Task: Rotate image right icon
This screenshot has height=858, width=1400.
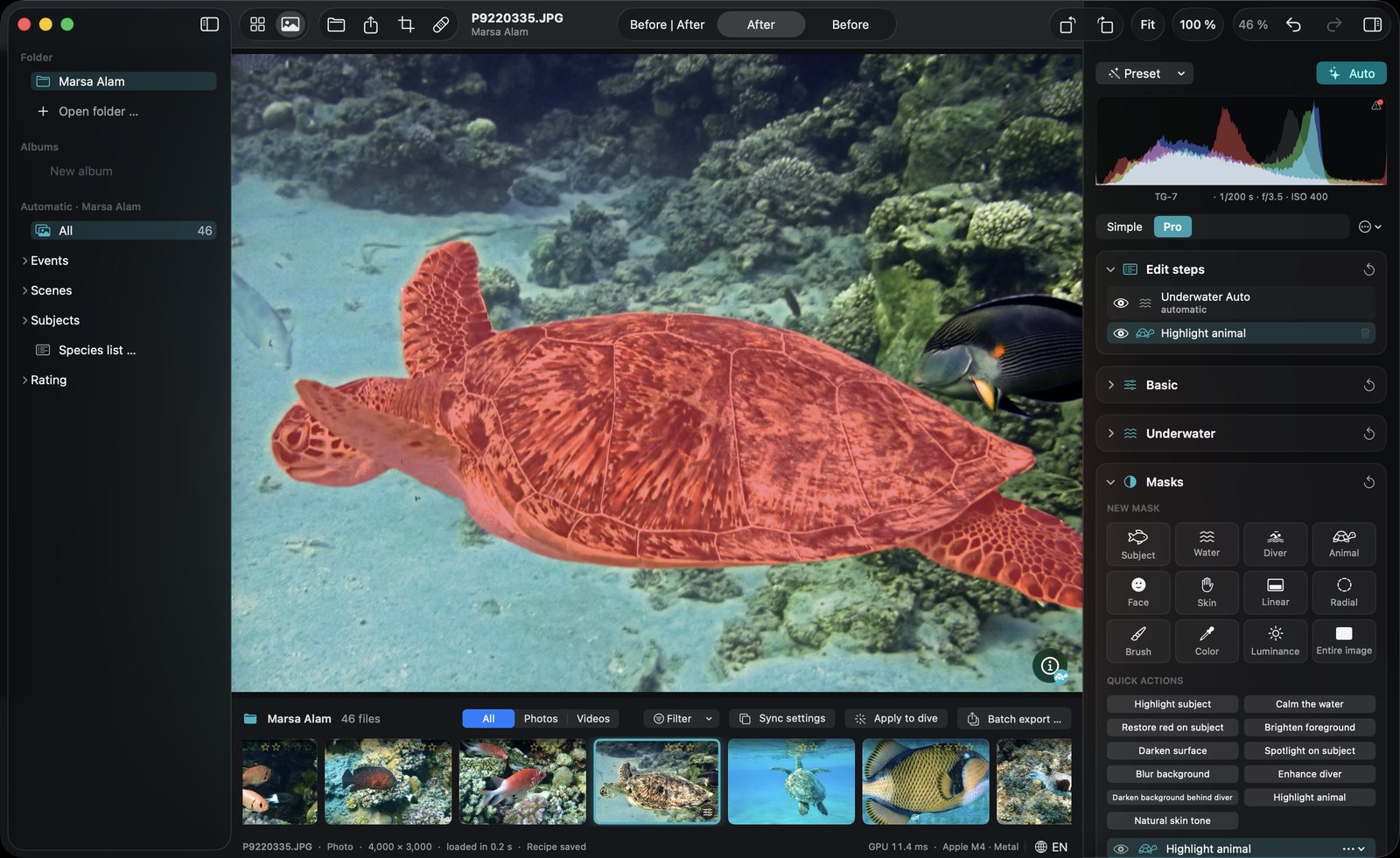Action: (x=1105, y=24)
